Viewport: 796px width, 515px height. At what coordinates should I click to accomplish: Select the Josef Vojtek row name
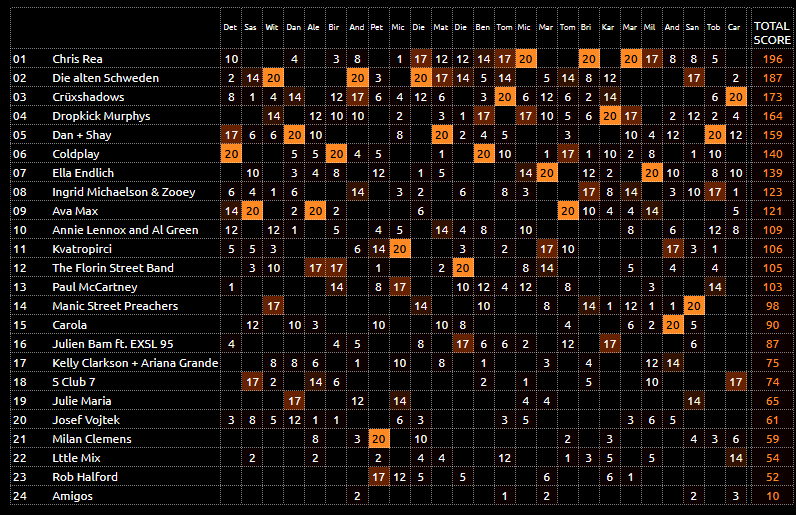tap(86, 420)
